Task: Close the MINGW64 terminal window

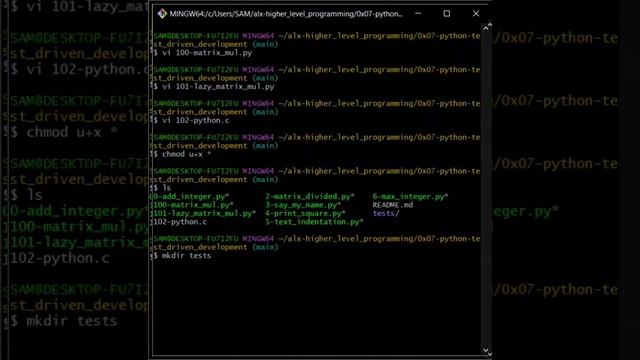Action: (476, 13)
